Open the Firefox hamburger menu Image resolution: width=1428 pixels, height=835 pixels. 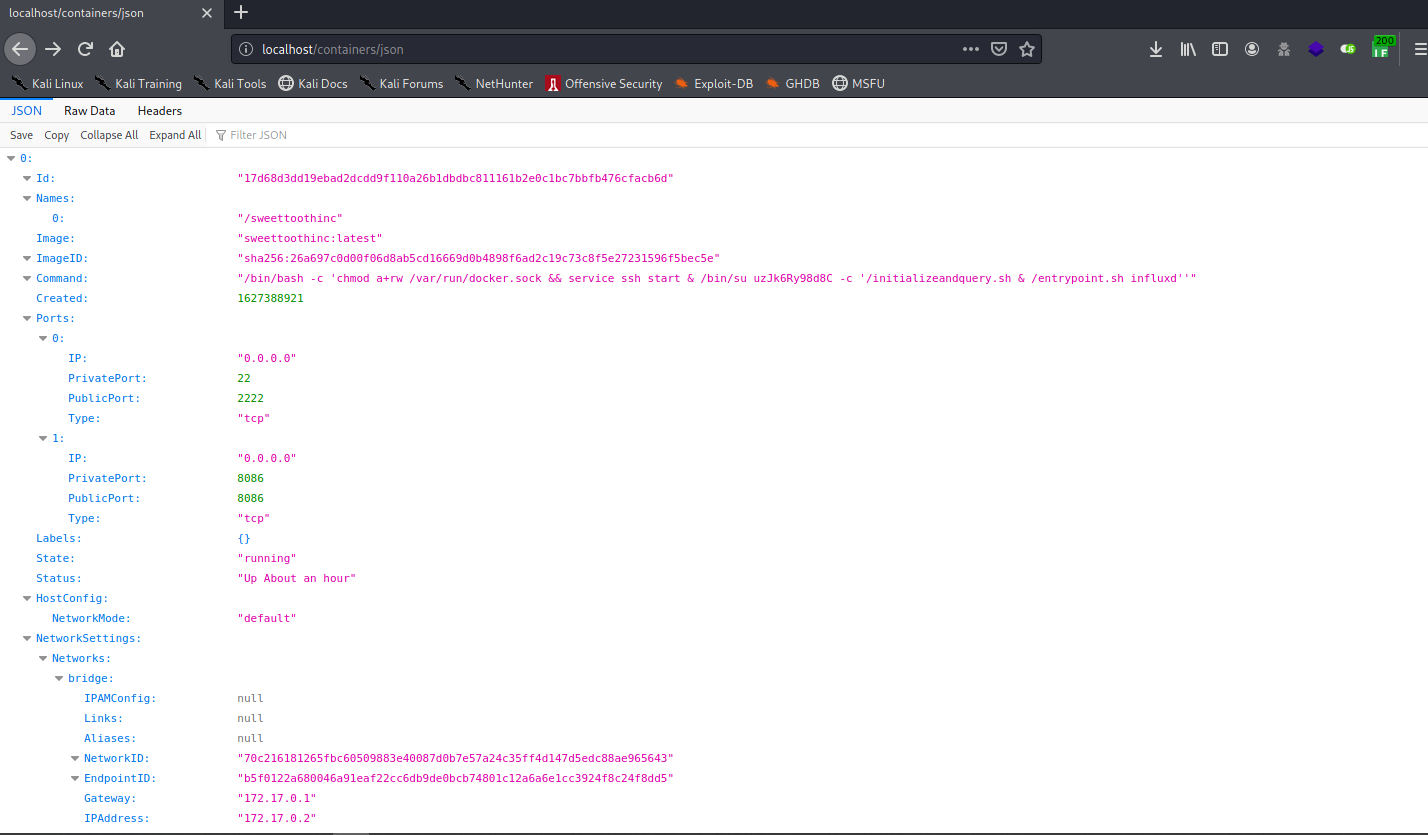(1420, 48)
